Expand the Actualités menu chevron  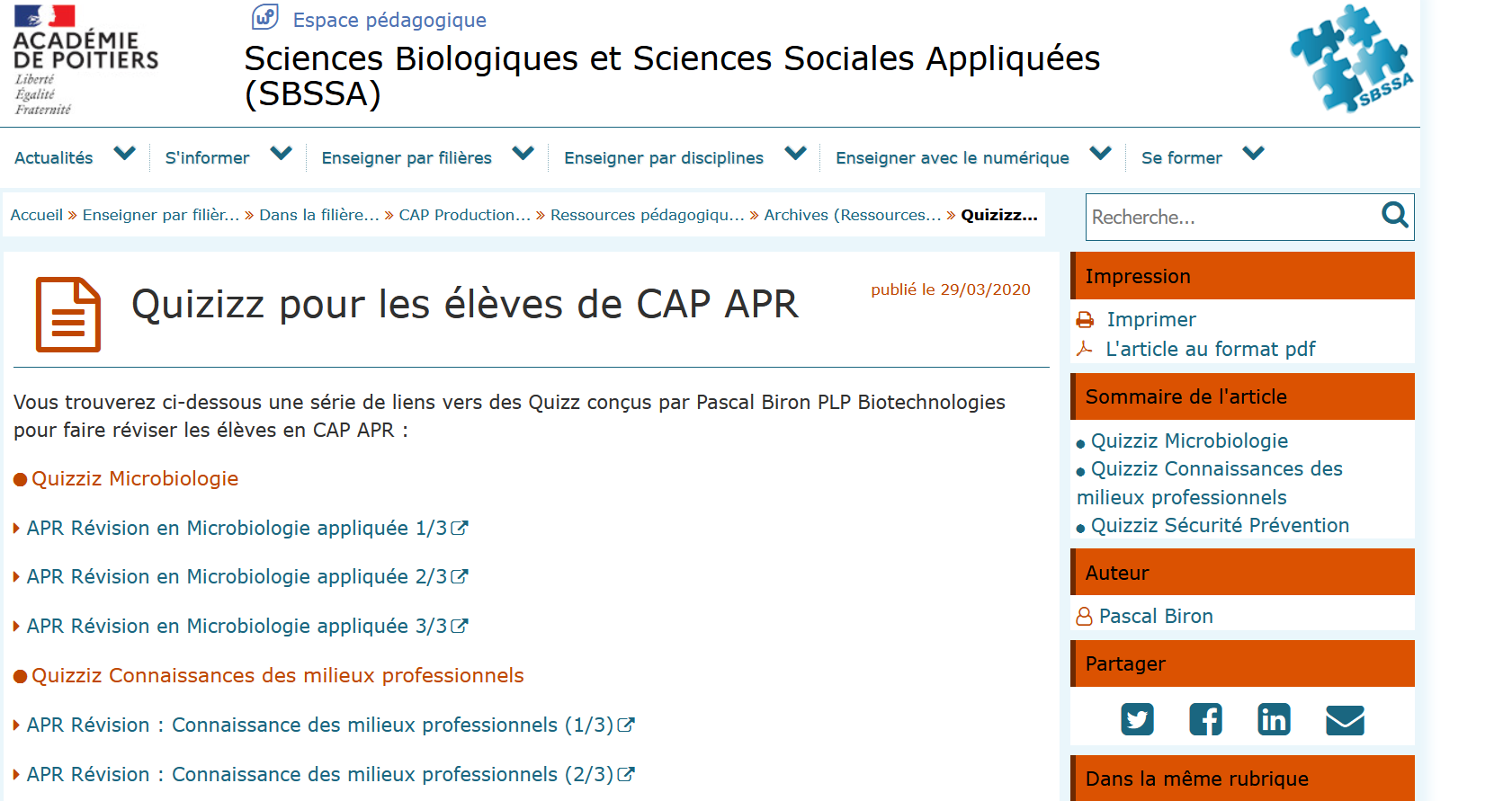[125, 154]
